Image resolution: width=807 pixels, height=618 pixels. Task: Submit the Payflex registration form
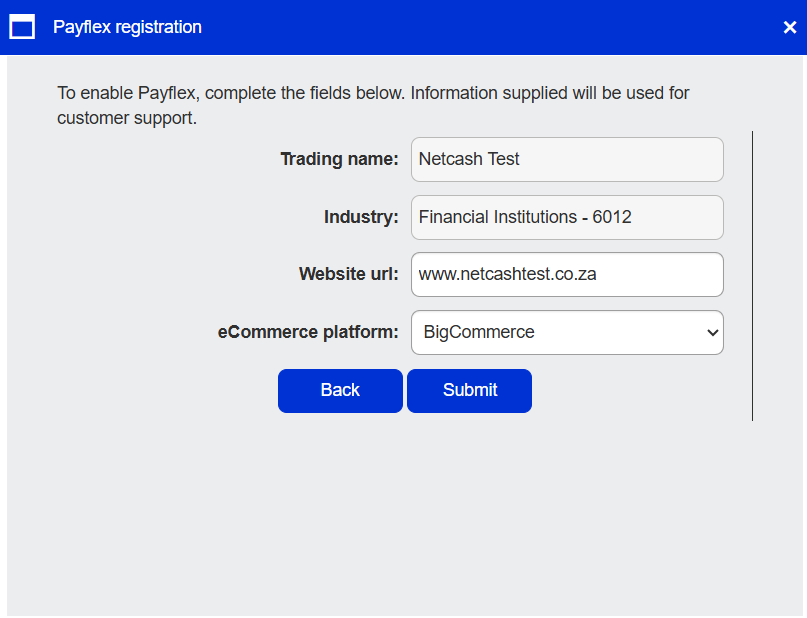(469, 390)
